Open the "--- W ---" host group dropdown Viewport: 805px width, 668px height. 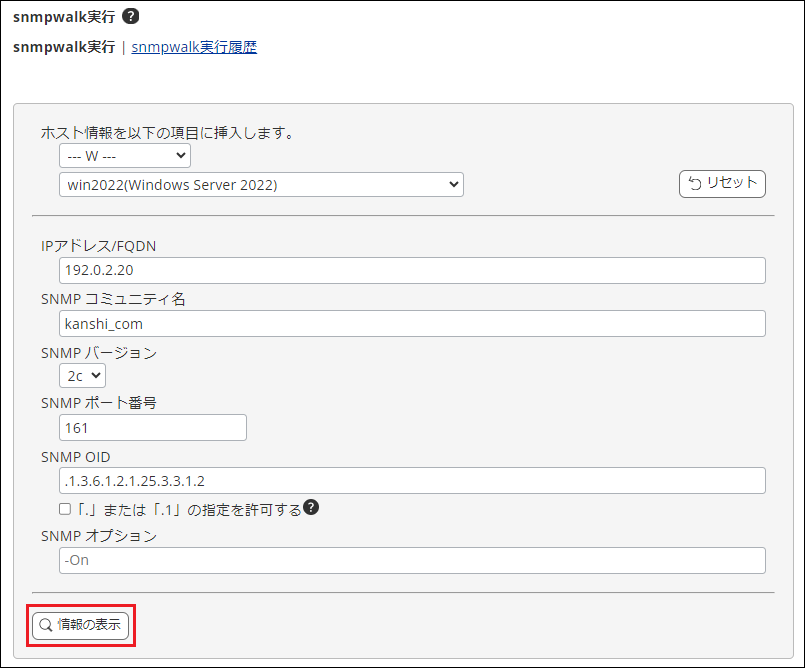pos(124,156)
